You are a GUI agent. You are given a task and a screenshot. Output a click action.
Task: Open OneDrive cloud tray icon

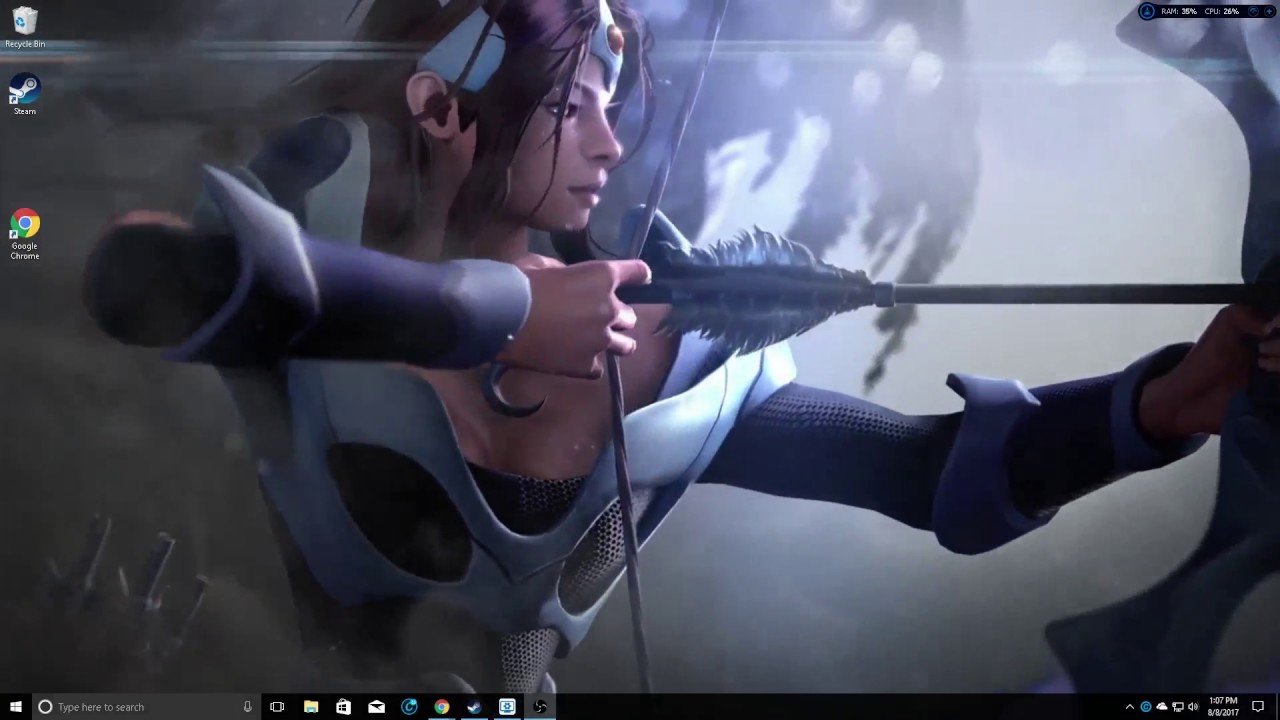pyautogui.click(x=1162, y=707)
